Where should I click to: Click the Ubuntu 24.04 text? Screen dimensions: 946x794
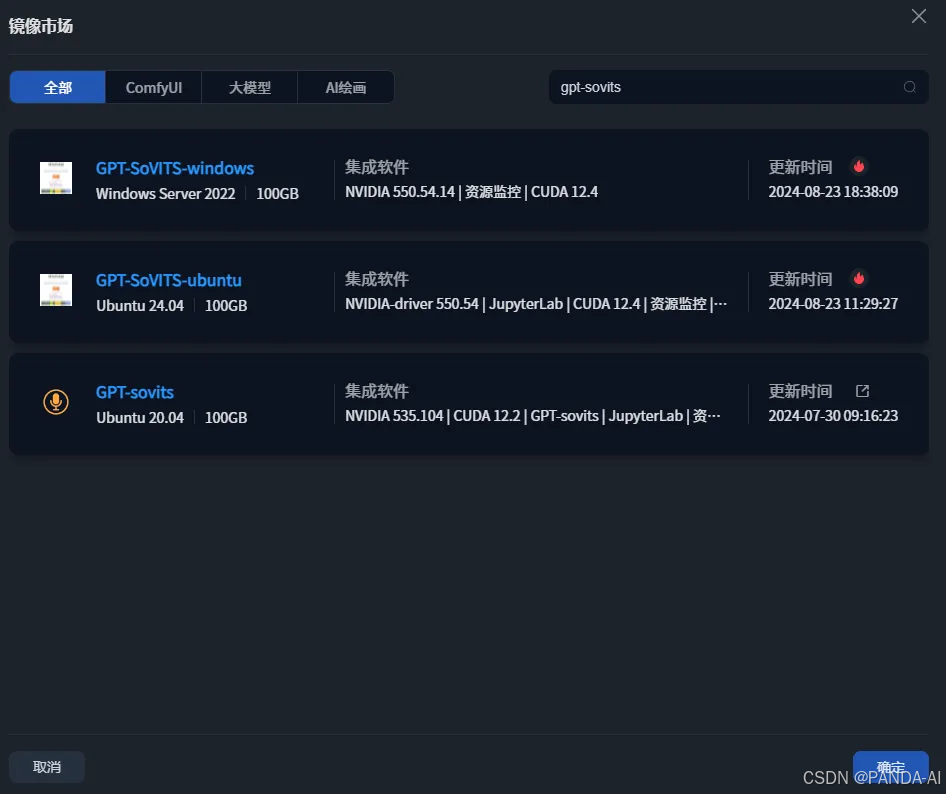[x=140, y=306]
